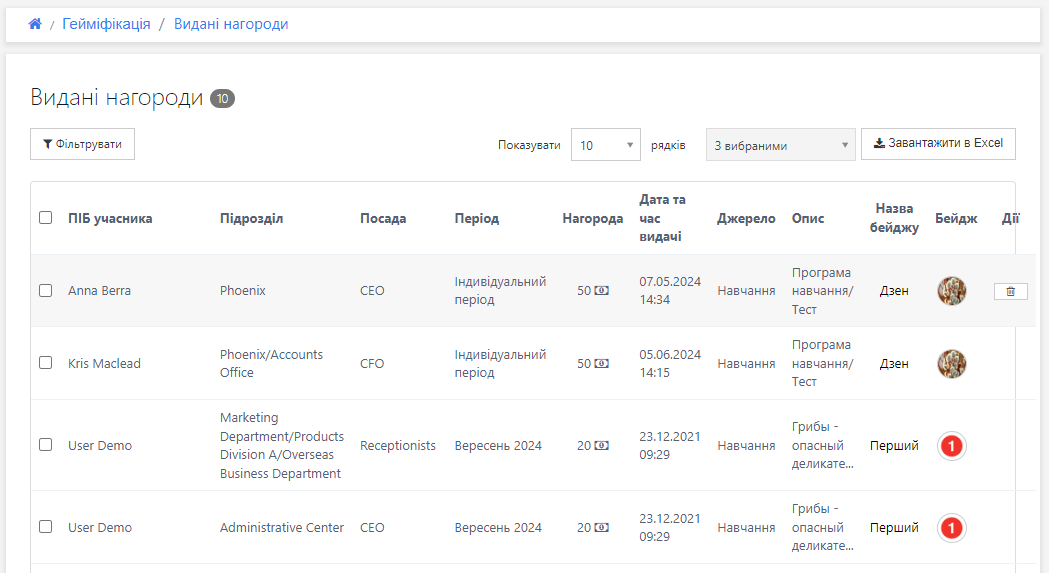Go to the home page via house icon

click(35, 24)
